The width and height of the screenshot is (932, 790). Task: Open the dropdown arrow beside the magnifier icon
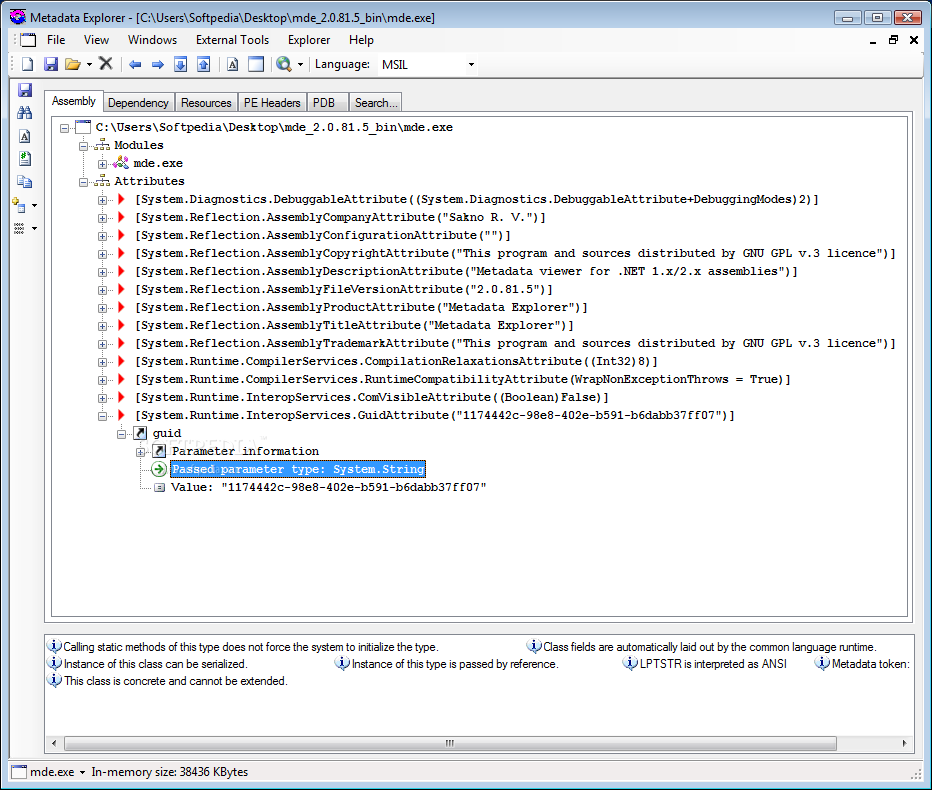coord(300,64)
